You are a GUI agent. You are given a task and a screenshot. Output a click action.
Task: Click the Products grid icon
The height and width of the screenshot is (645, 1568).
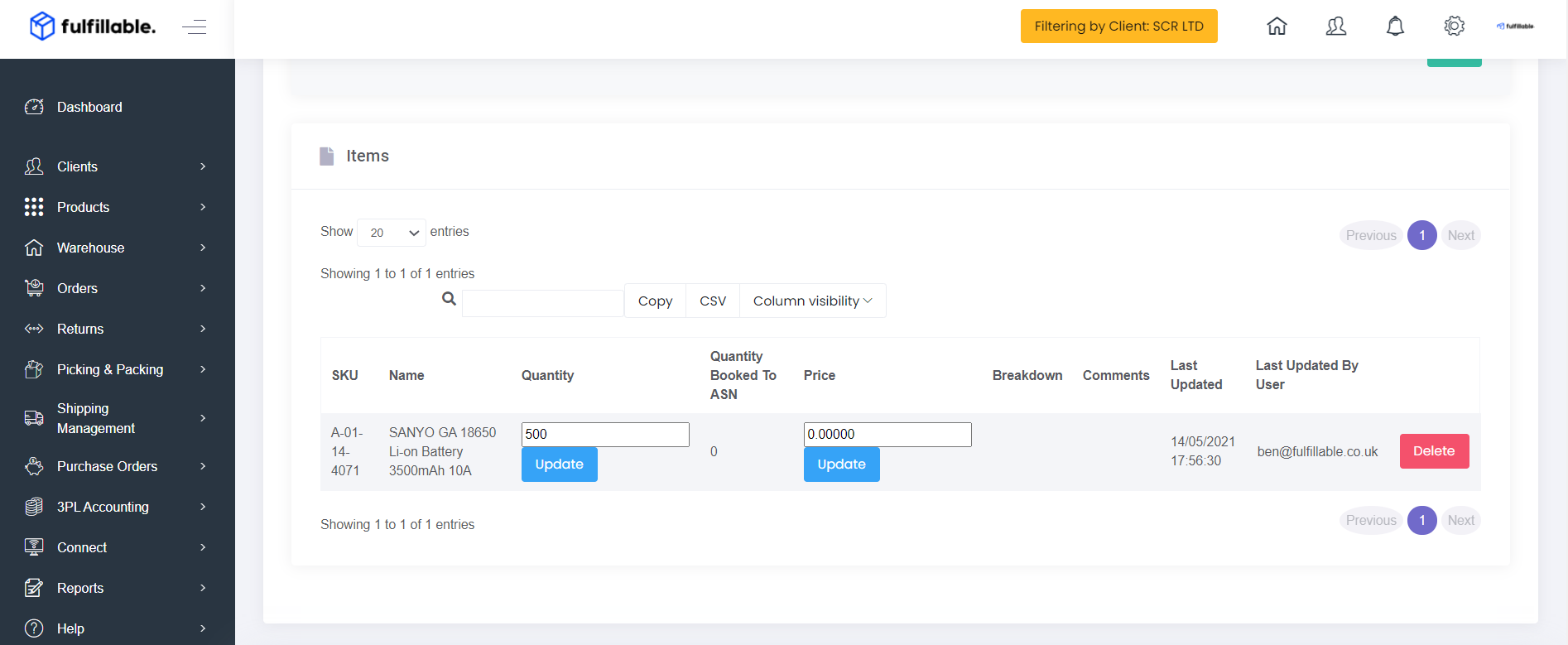click(x=34, y=207)
